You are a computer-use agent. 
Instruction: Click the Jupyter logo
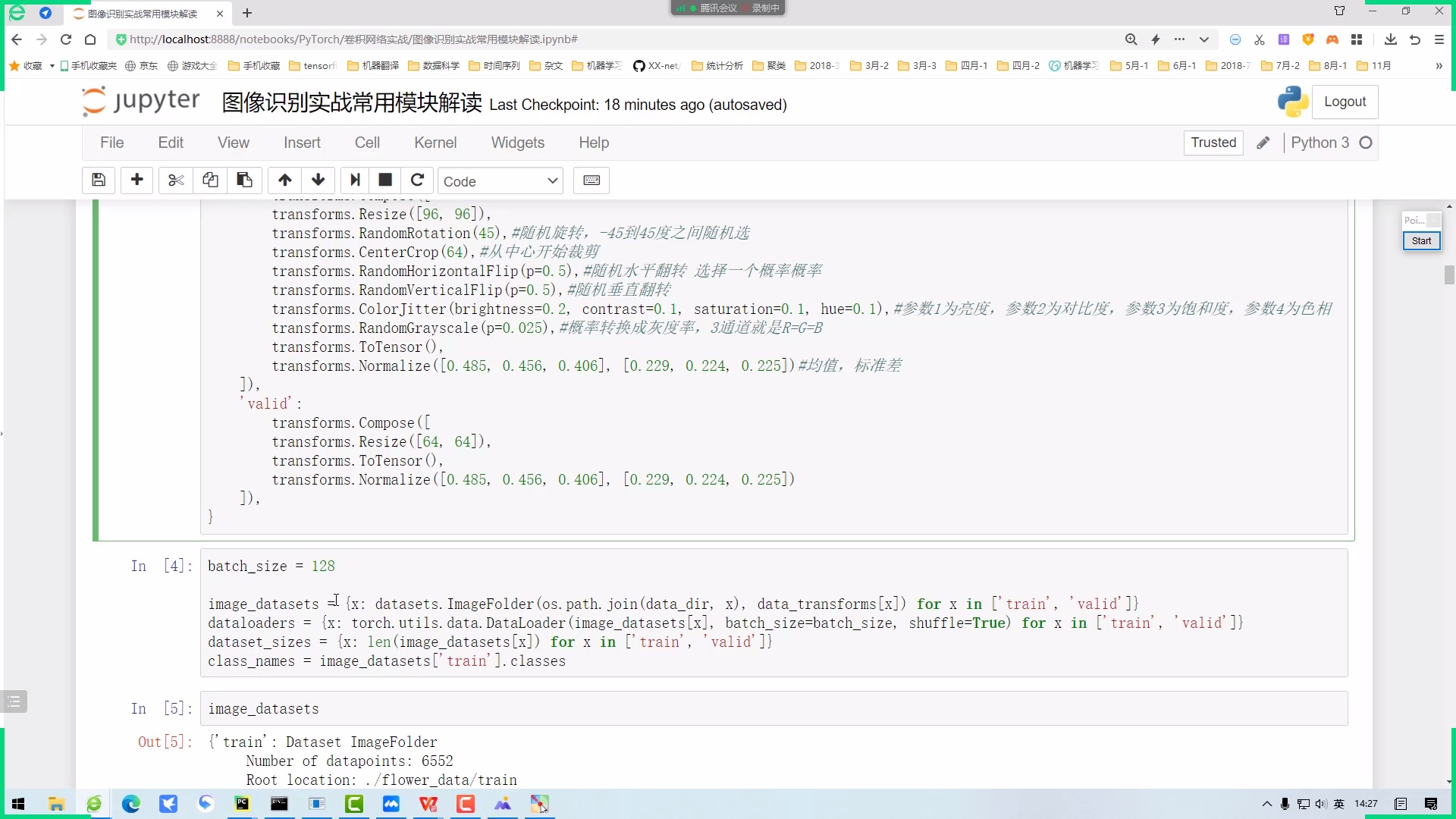141,102
